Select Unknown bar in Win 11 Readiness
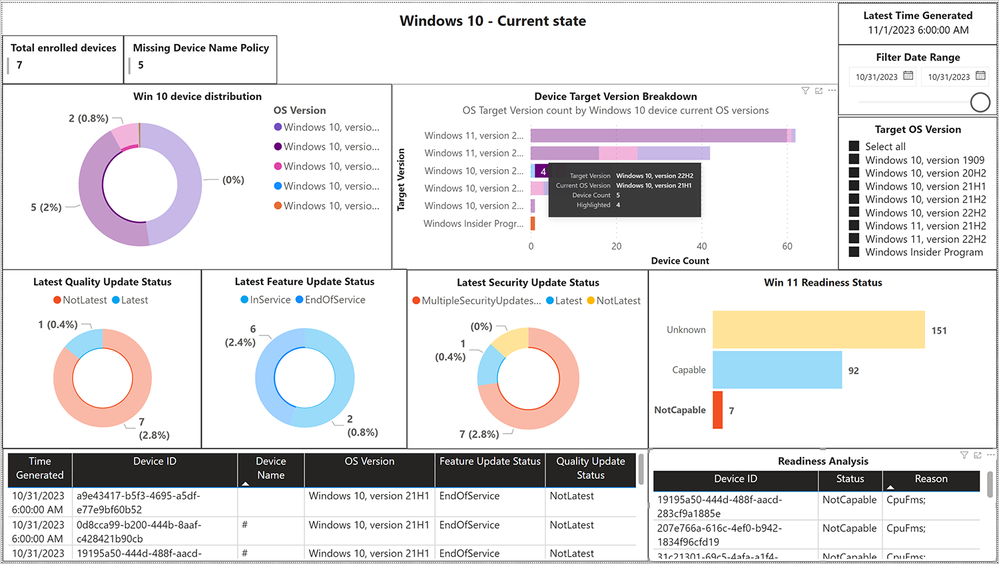 [819, 330]
